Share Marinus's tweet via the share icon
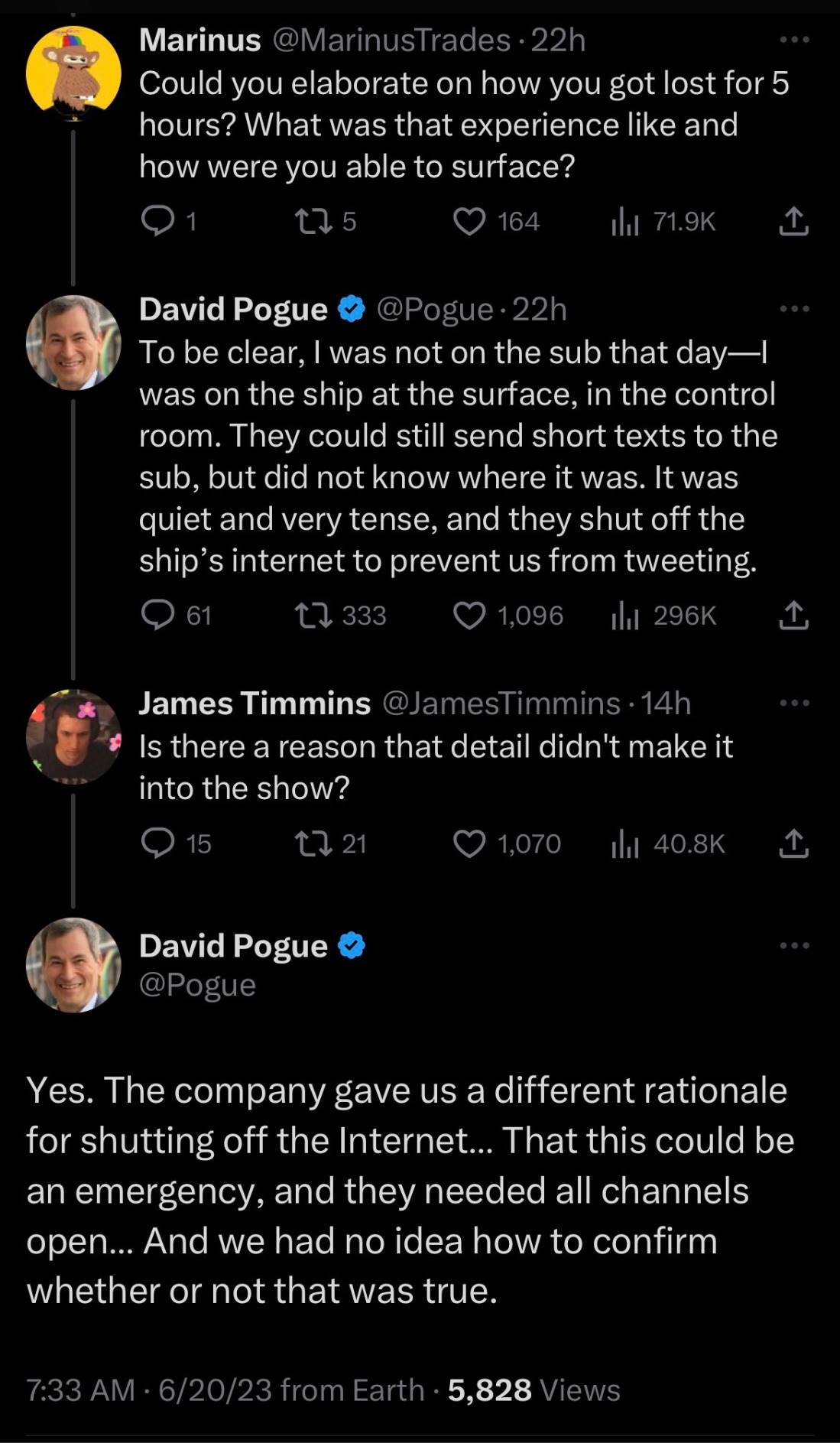The height and width of the screenshot is (1443, 840). coord(793,222)
